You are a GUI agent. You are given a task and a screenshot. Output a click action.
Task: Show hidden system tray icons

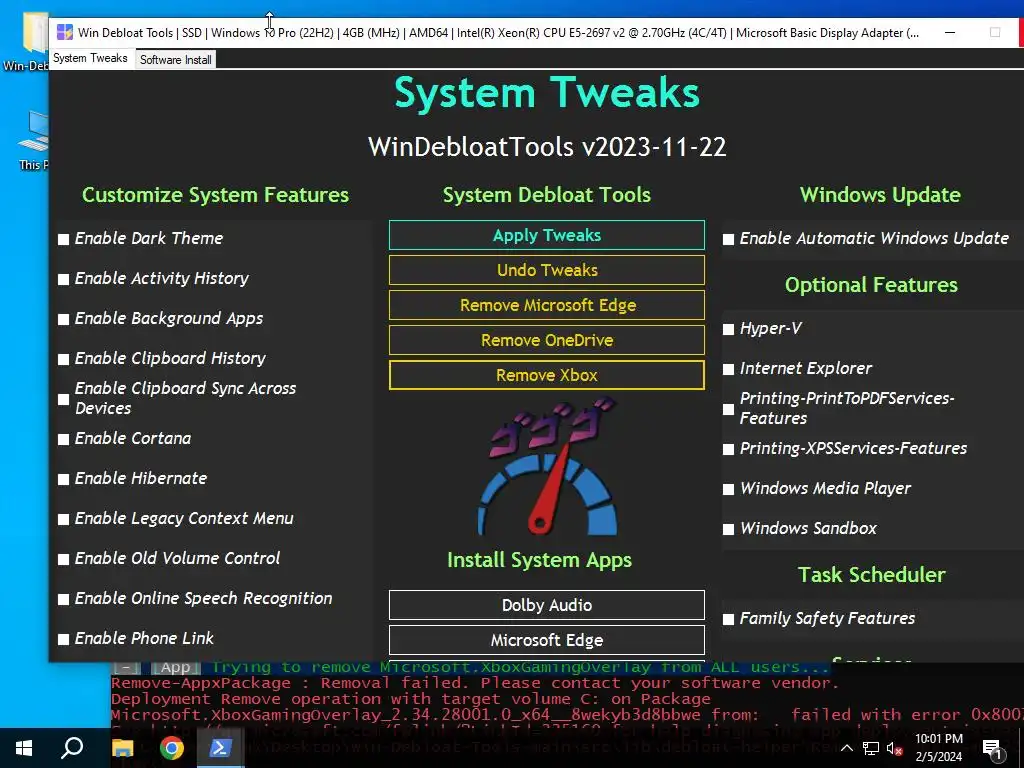846,748
